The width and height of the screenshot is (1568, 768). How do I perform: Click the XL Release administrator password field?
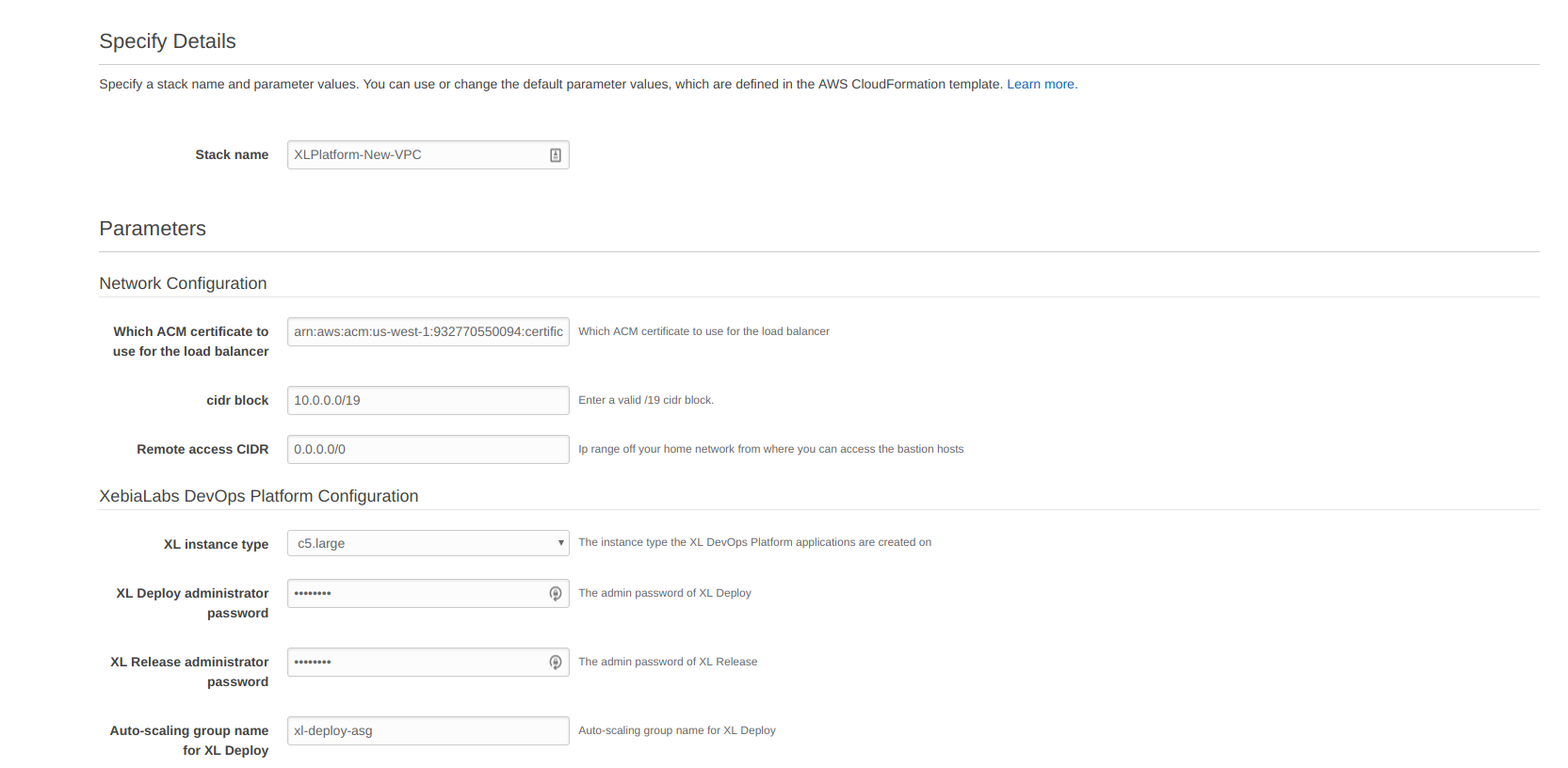pos(428,662)
